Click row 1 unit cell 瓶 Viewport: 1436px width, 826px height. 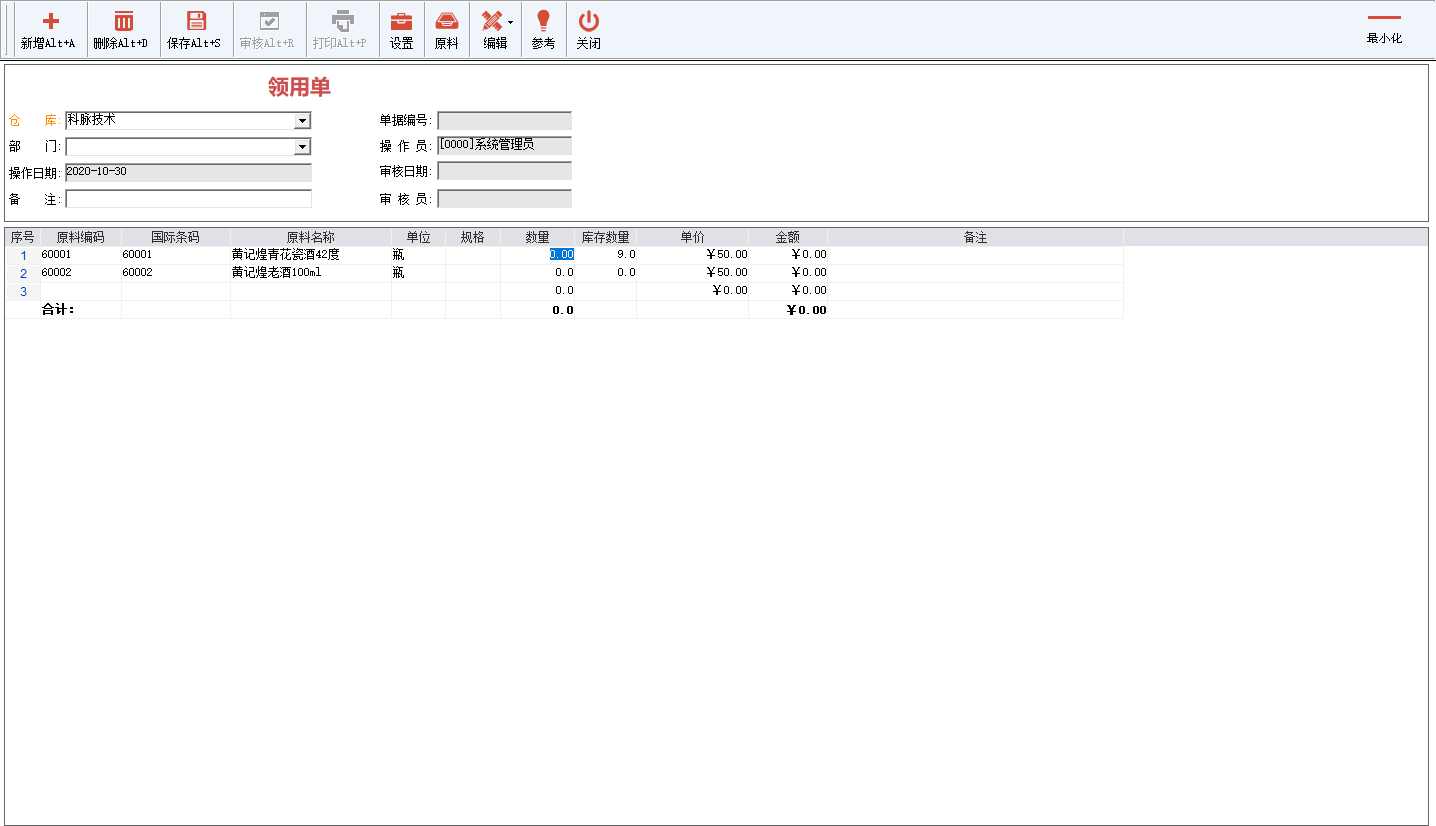(418, 255)
